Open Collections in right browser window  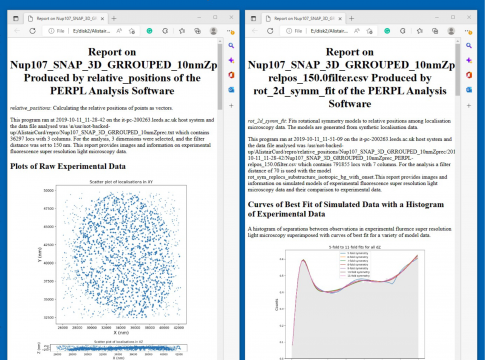(435, 31)
